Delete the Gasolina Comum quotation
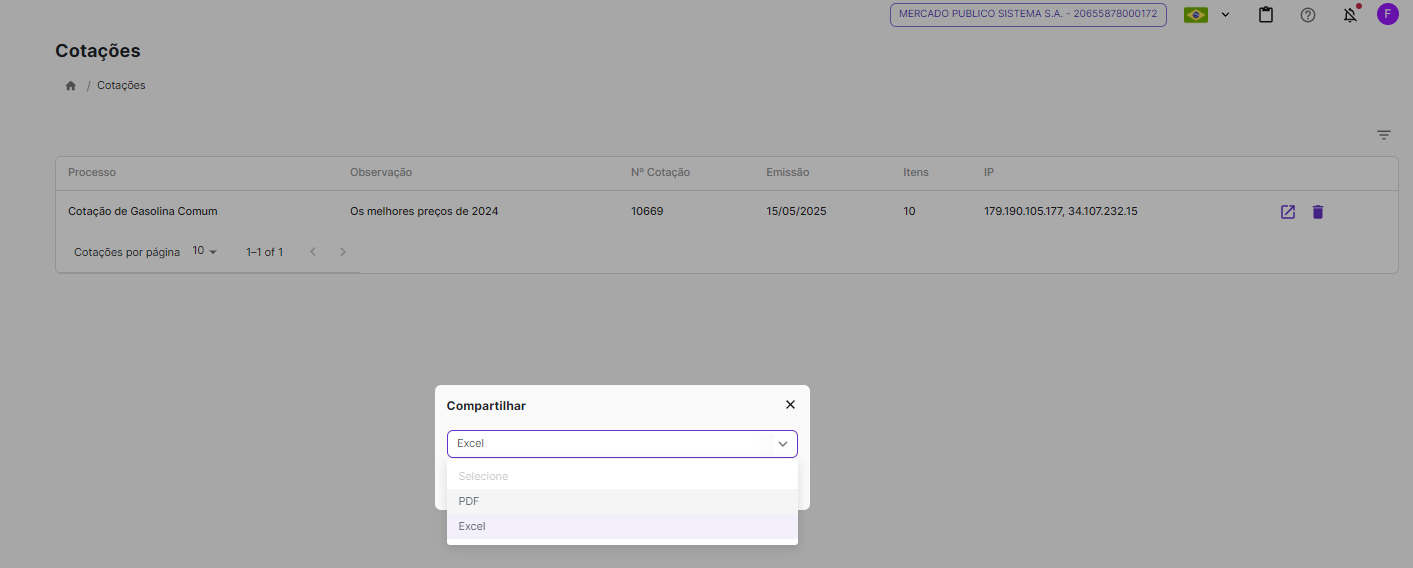The width and height of the screenshot is (1413, 568). [1318, 212]
